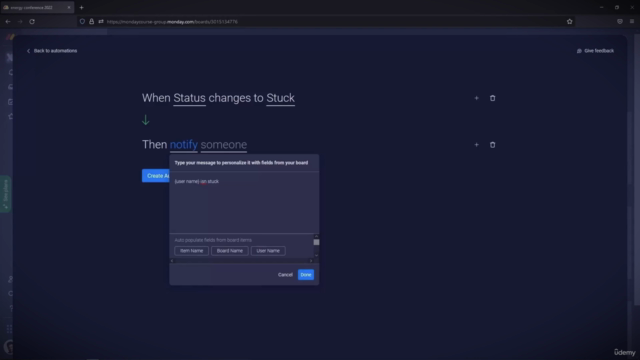Screen dimensions: 640x360
Task: Open browser hamburger menu
Action: point(631,22)
